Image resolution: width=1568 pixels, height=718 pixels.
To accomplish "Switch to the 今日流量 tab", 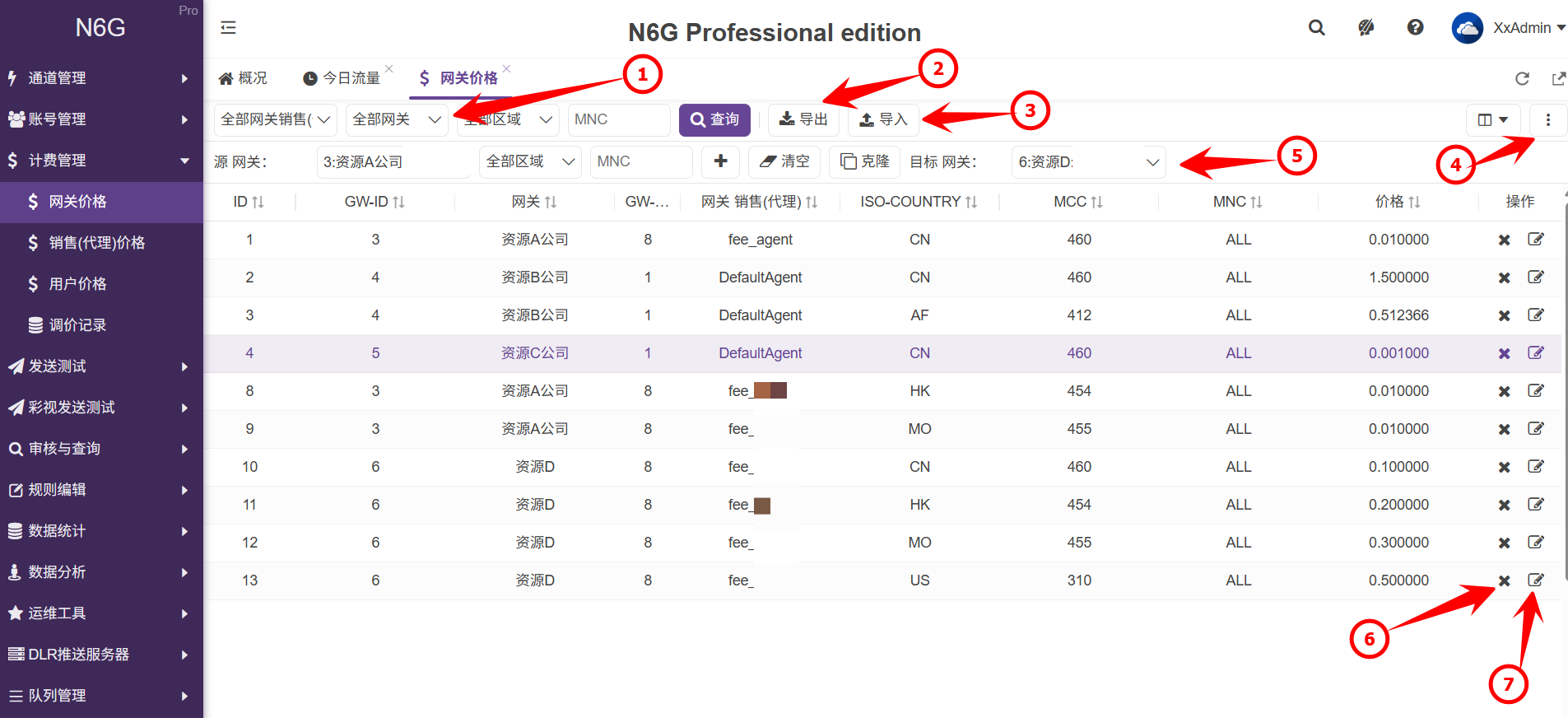I will point(342,78).
